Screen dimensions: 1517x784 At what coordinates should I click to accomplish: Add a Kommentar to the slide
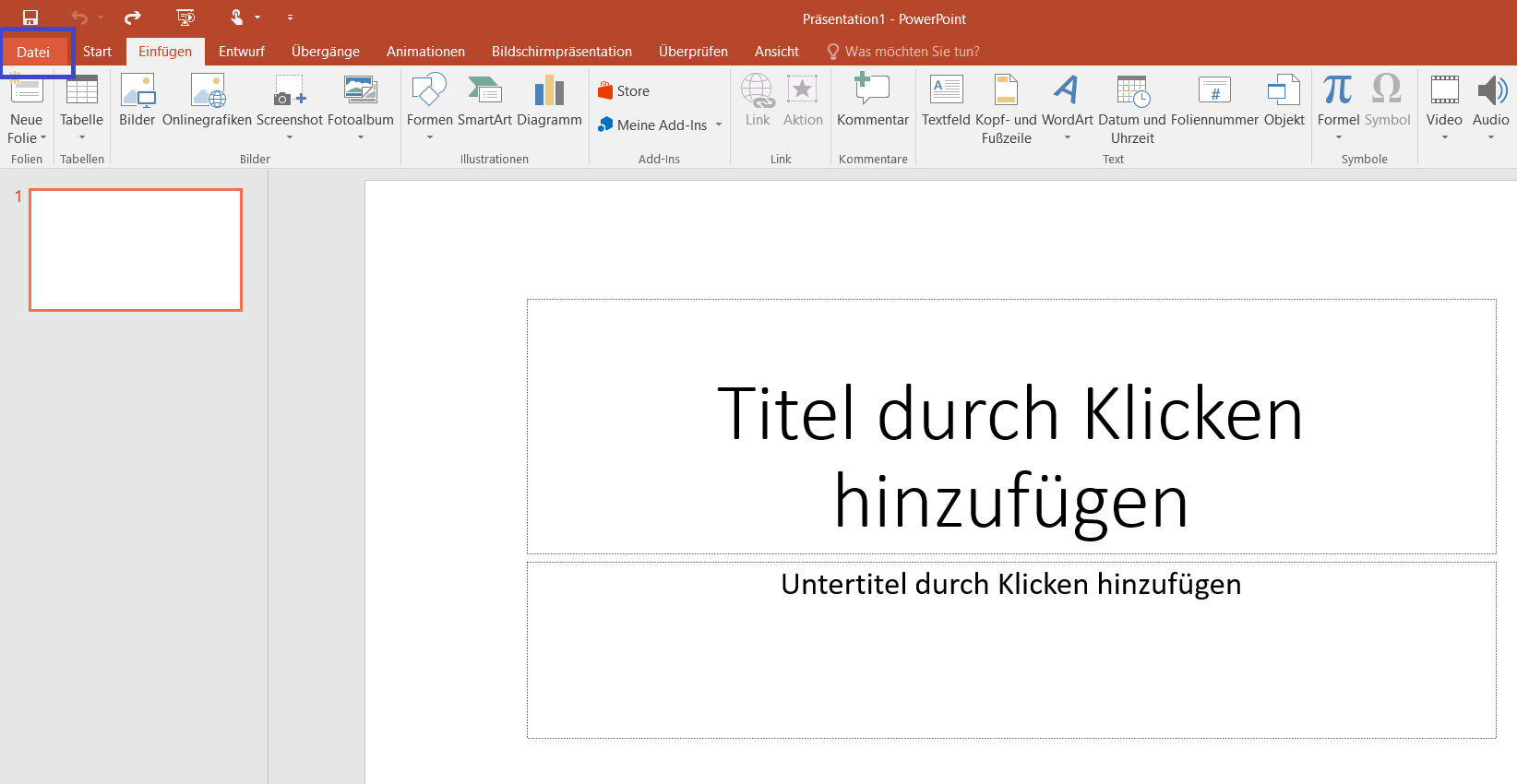click(872, 92)
